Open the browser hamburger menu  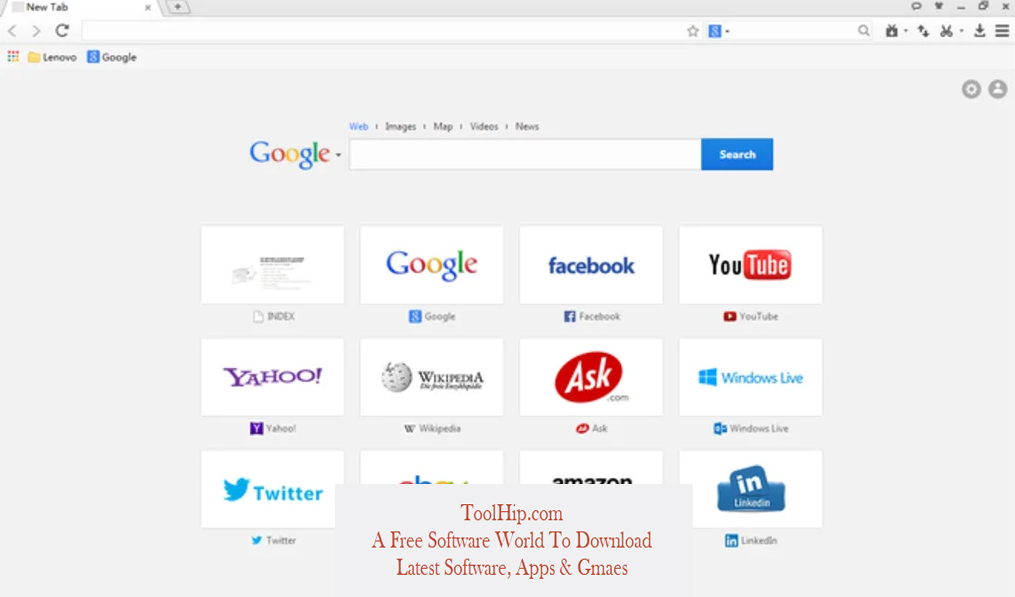(1002, 30)
